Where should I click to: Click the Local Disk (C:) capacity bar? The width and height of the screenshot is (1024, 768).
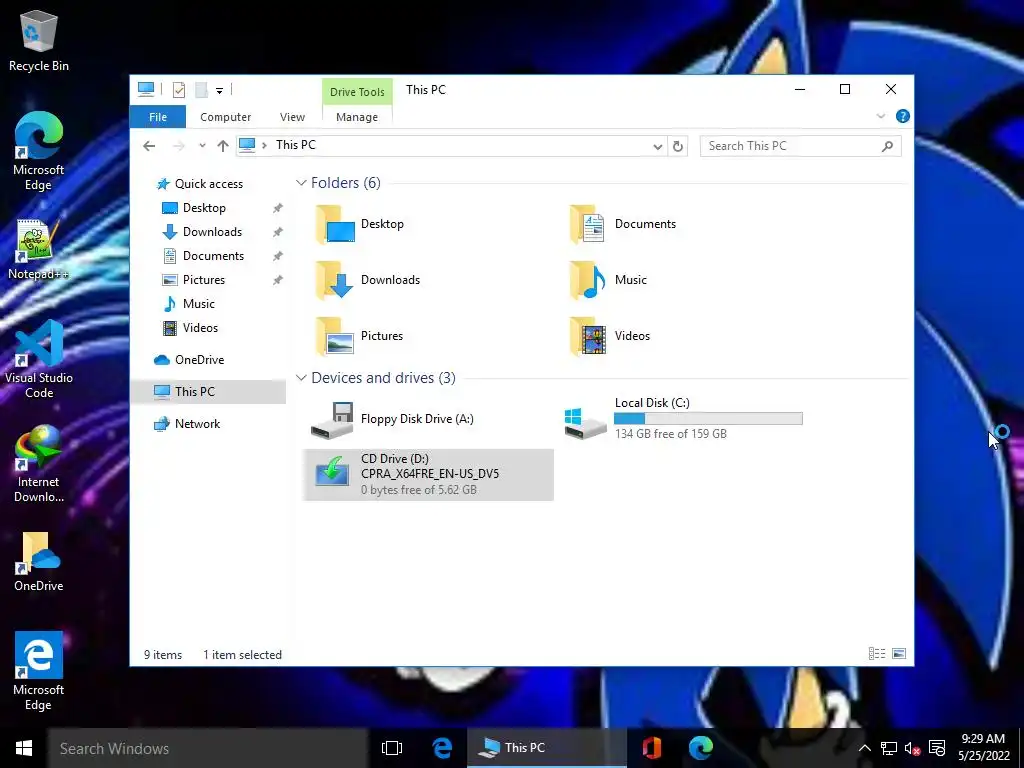pyautogui.click(x=709, y=419)
